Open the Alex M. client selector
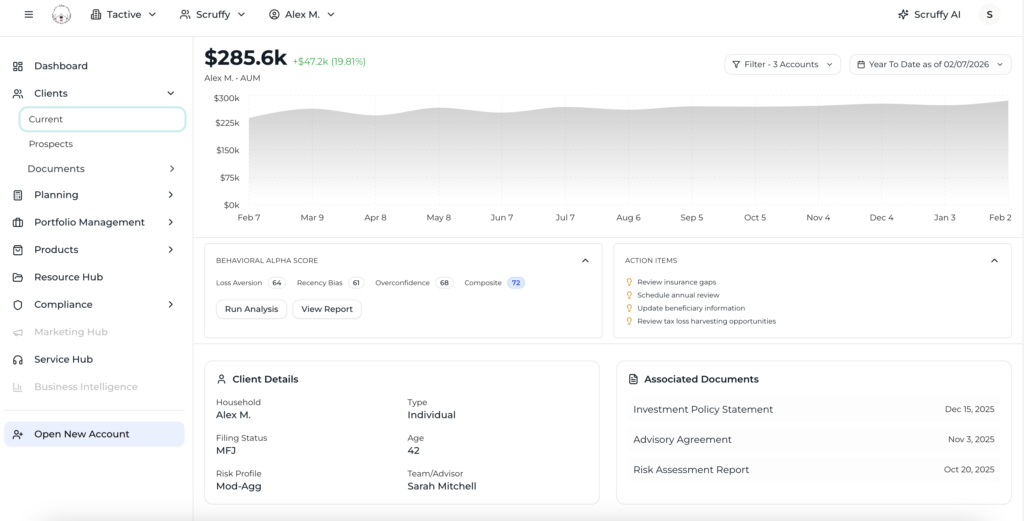The image size is (1024, 521). tap(302, 15)
